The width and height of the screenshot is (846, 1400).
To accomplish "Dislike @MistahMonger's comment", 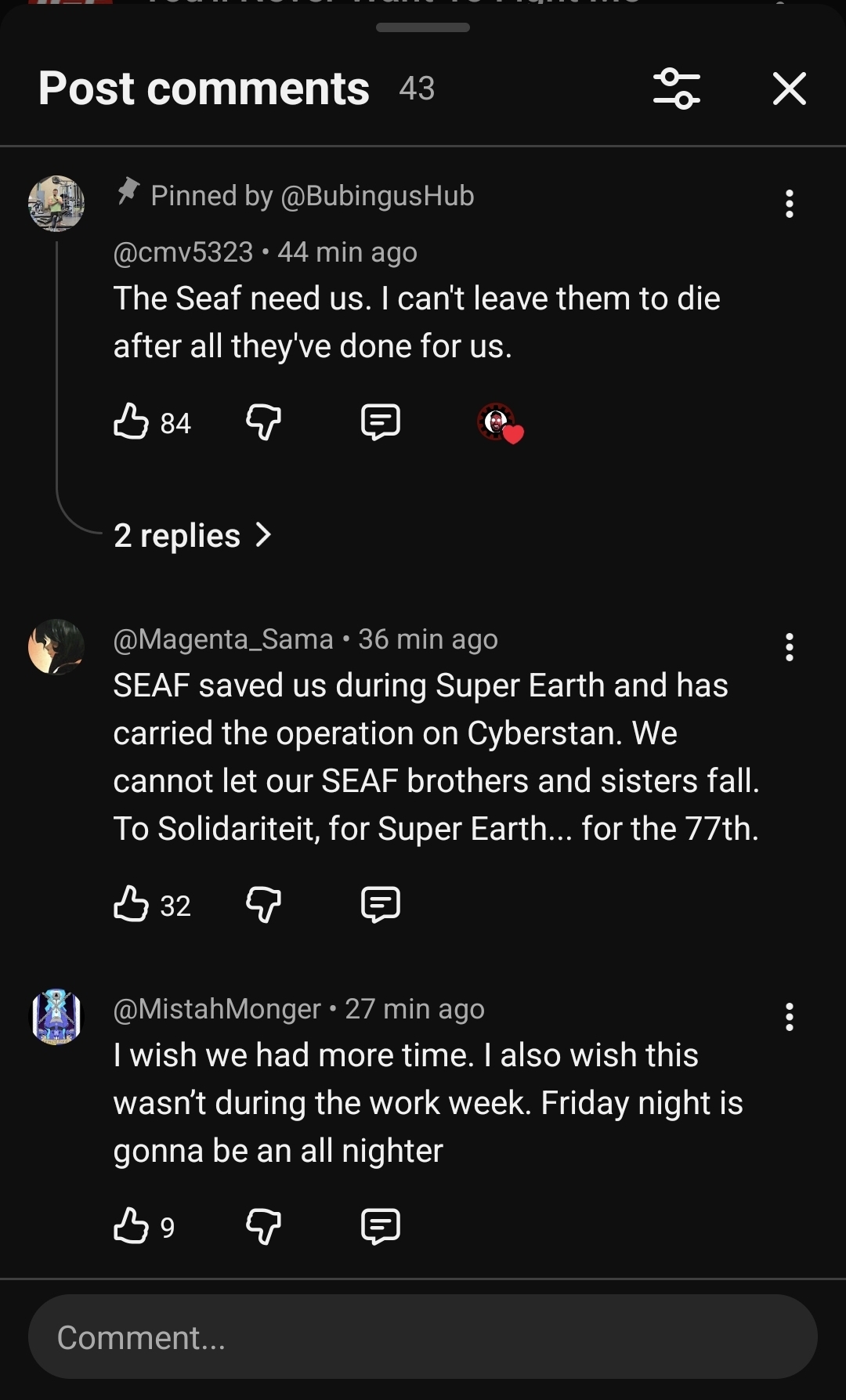I will (263, 1226).
